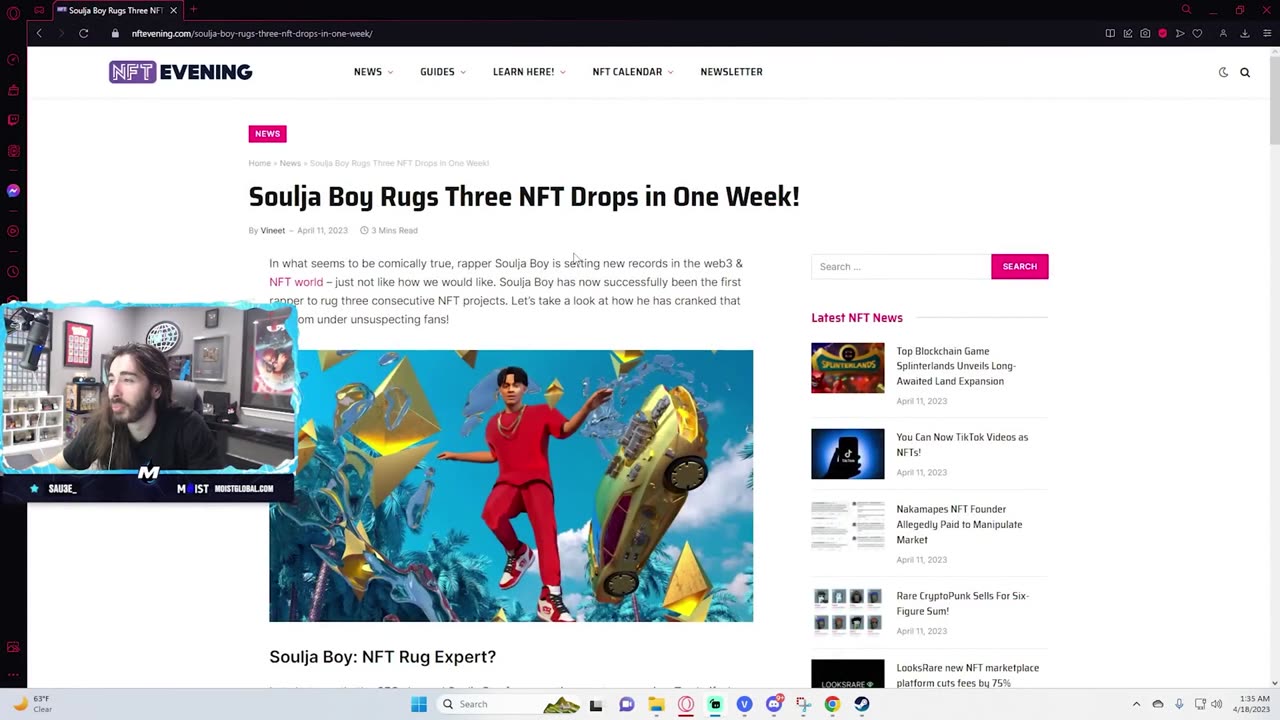This screenshot has width=1280, height=720.
Task: Open My Flow send icon
Action: pos(1180,33)
